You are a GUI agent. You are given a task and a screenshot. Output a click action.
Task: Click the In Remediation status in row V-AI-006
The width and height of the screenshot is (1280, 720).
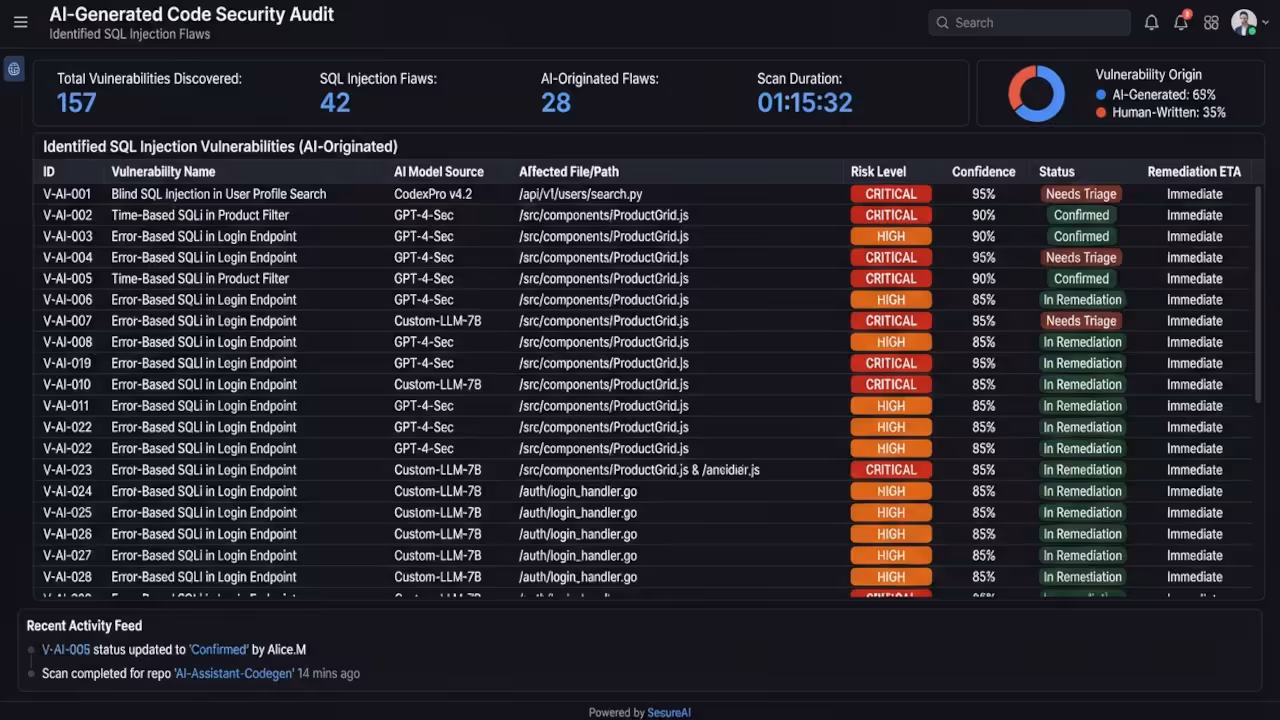pos(1083,300)
